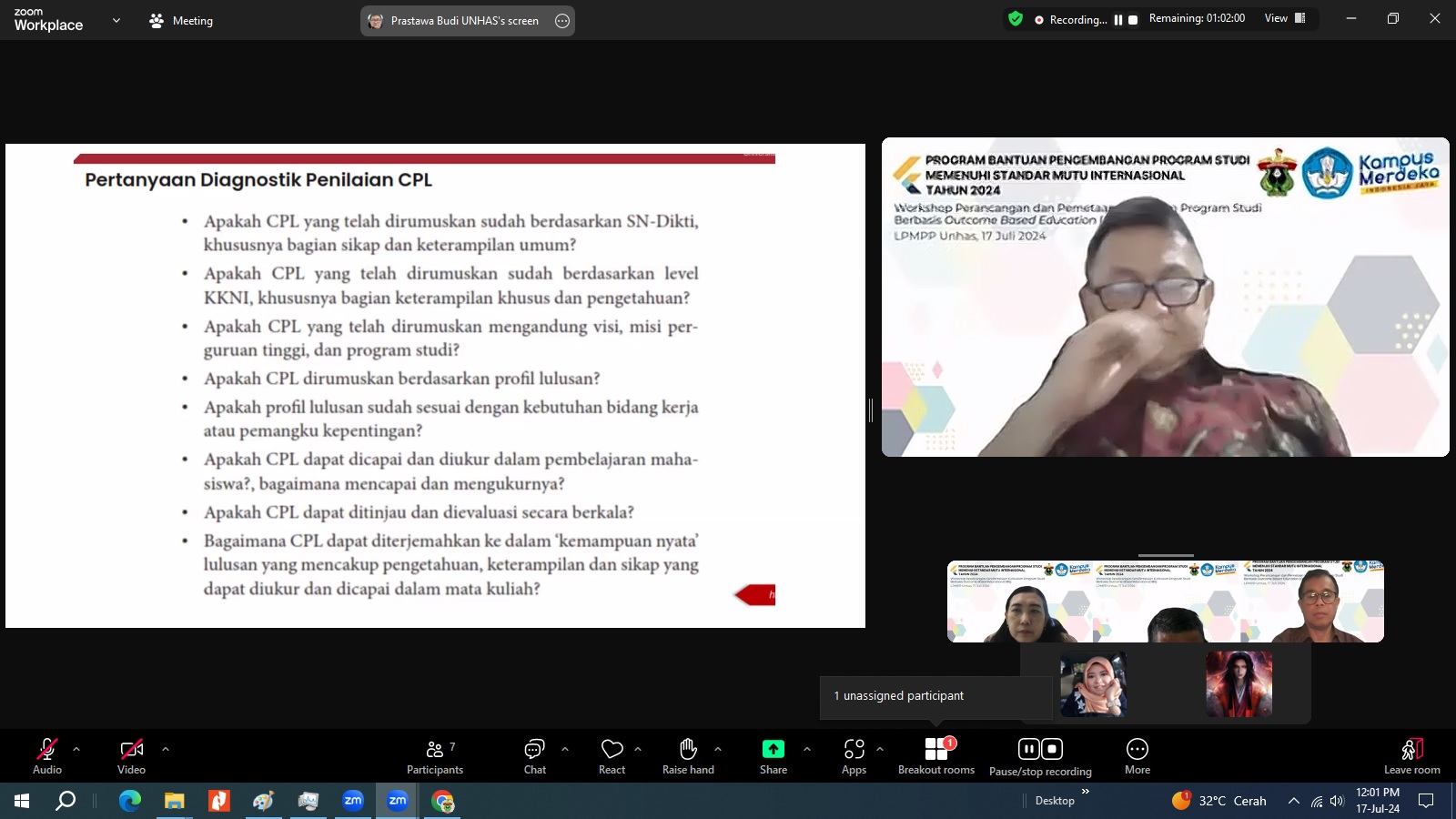Click the View button
The image size is (1456, 819).
click(x=1274, y=18)
